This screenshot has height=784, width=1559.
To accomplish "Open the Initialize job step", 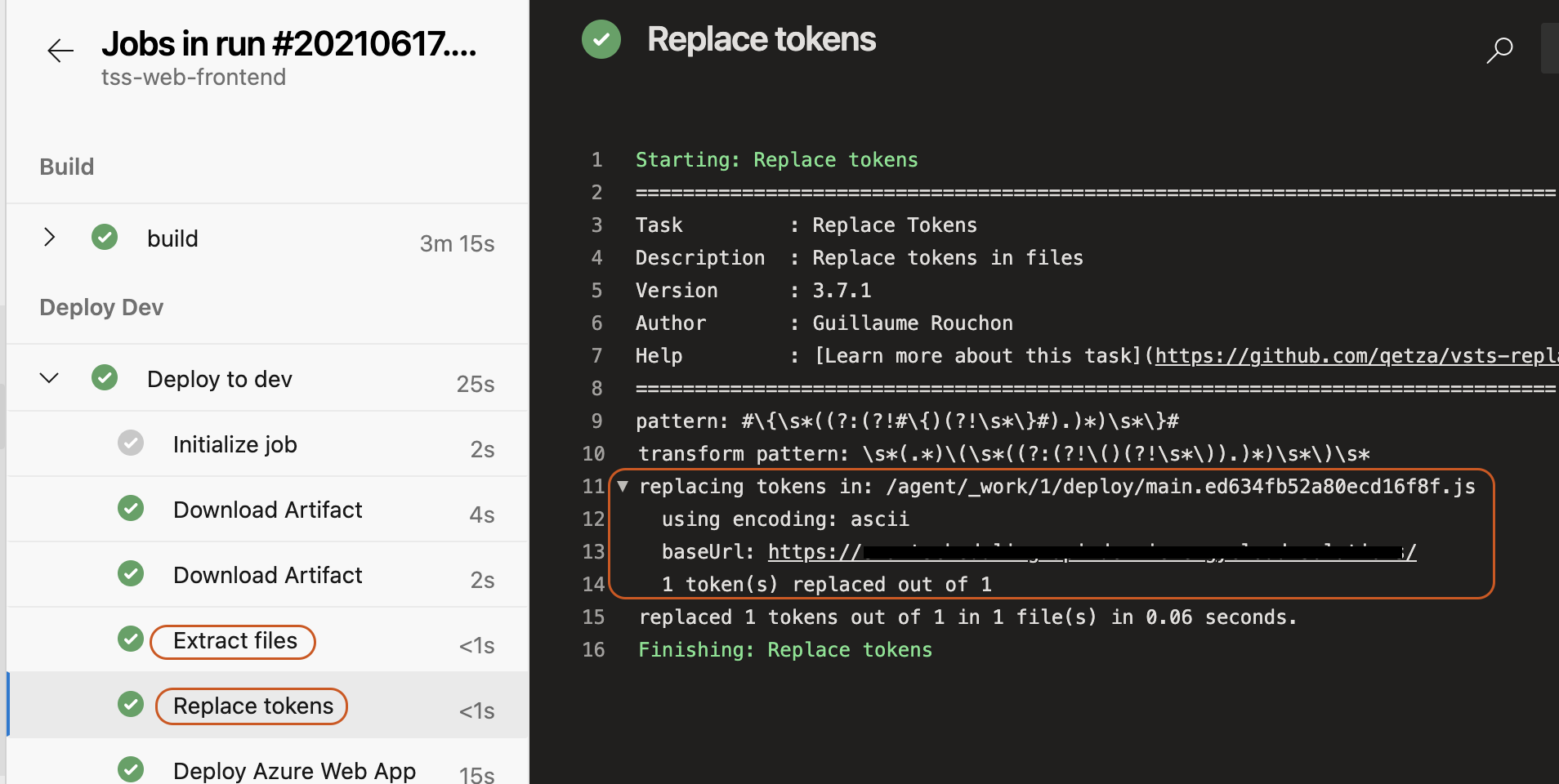I will [235, 444].
